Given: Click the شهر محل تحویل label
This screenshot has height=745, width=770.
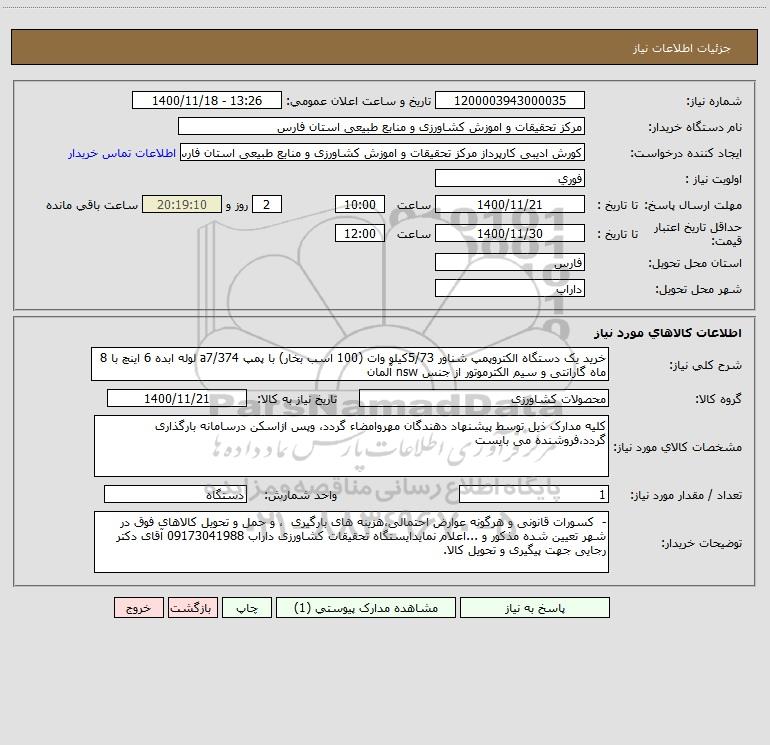Looking at the screenshot, I should pos(699,289).
